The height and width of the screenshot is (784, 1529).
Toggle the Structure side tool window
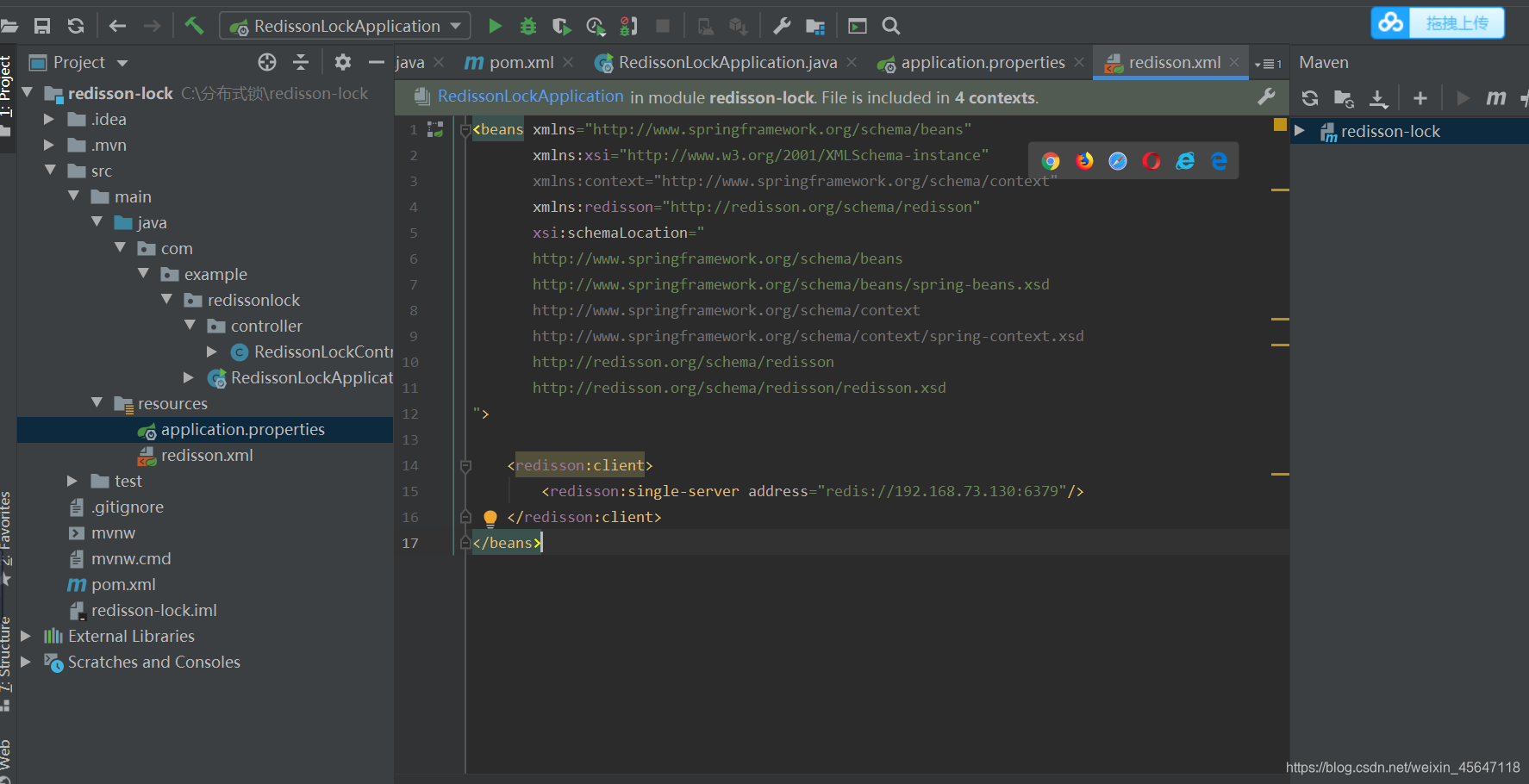7,663
